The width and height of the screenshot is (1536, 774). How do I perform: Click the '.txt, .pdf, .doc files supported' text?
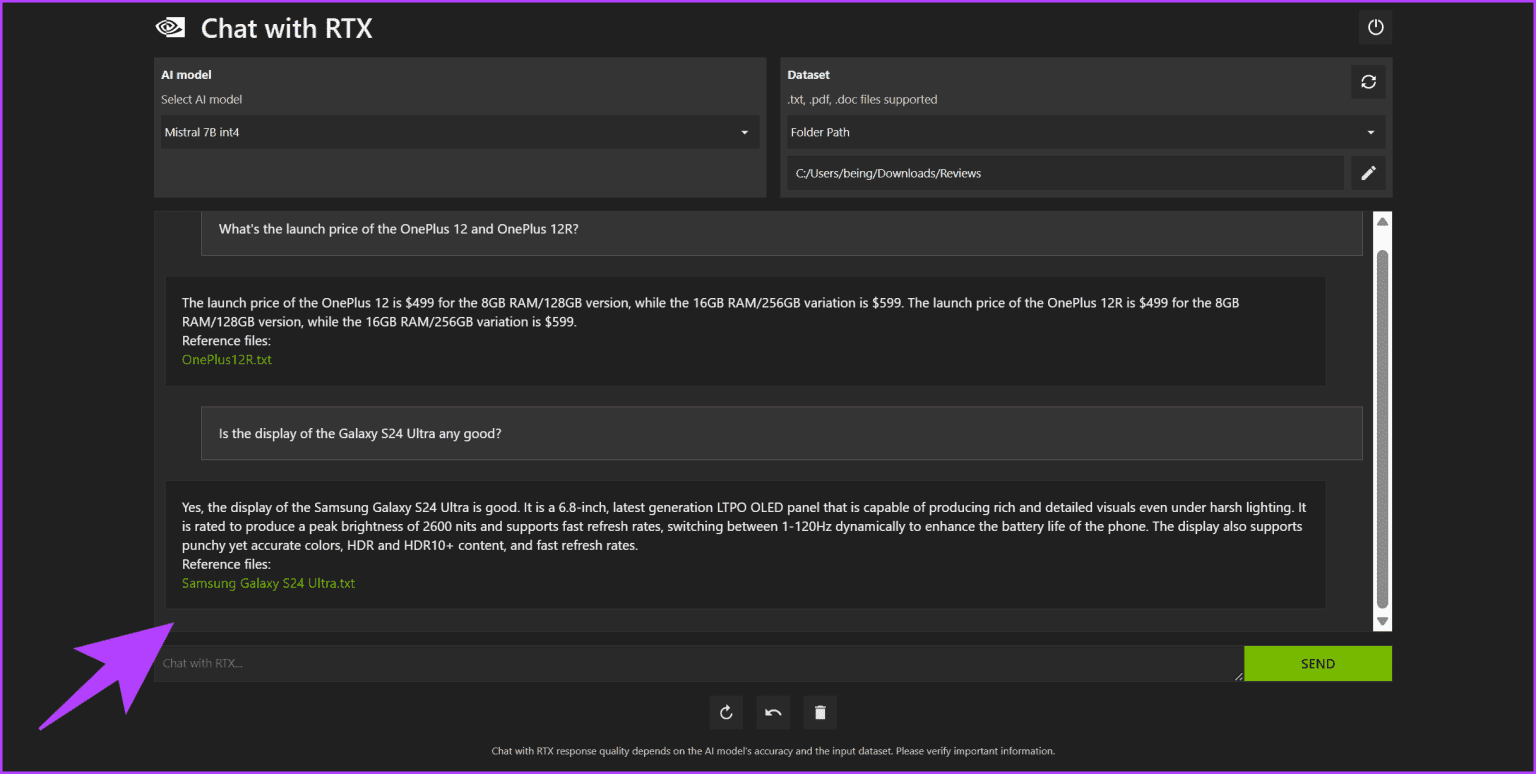pos(862,99)
